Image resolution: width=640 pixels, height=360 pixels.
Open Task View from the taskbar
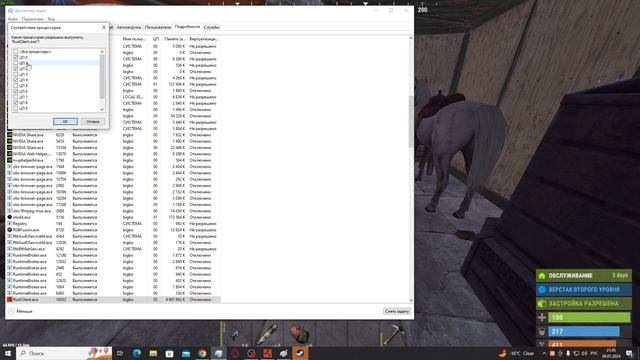click(x=120, y=353)
